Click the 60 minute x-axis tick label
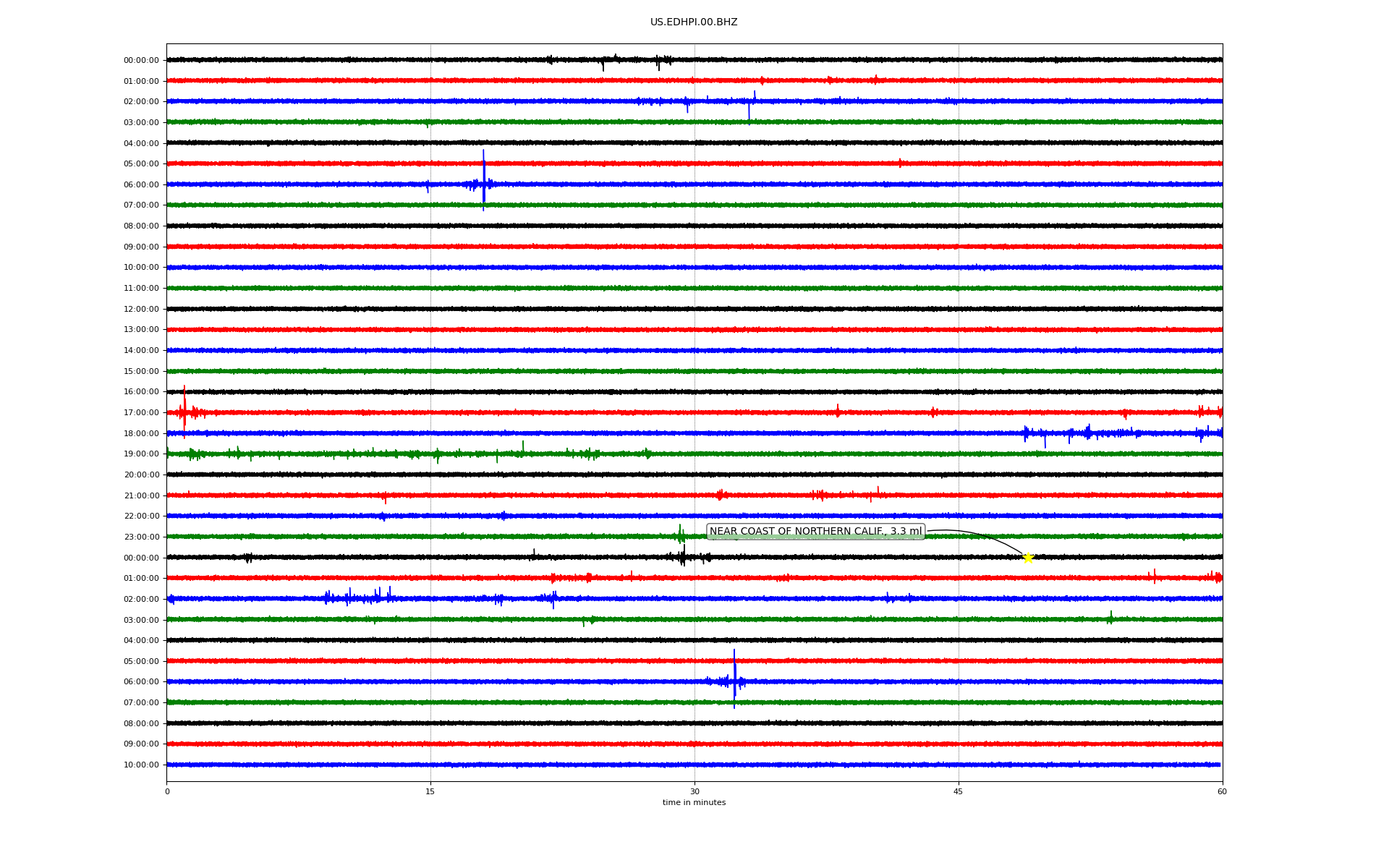The height and width of the screenshot is (868, 1389). tap(1222, 791)
